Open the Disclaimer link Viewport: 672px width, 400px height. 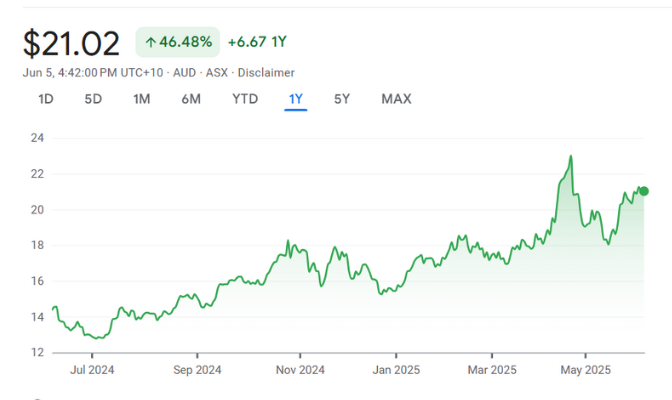(x=265, y=72)
